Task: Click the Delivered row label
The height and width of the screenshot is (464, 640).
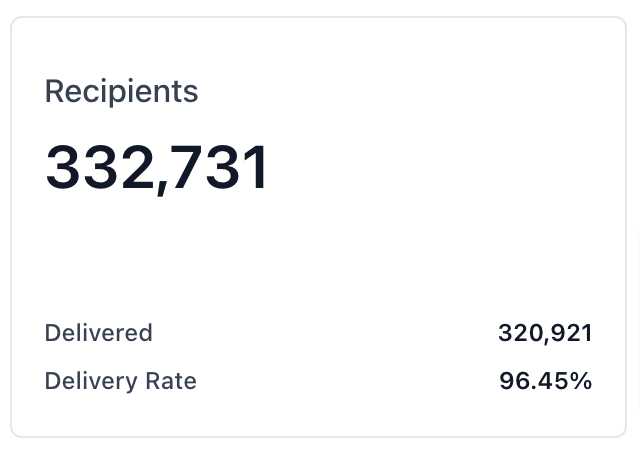Action: 98,333
